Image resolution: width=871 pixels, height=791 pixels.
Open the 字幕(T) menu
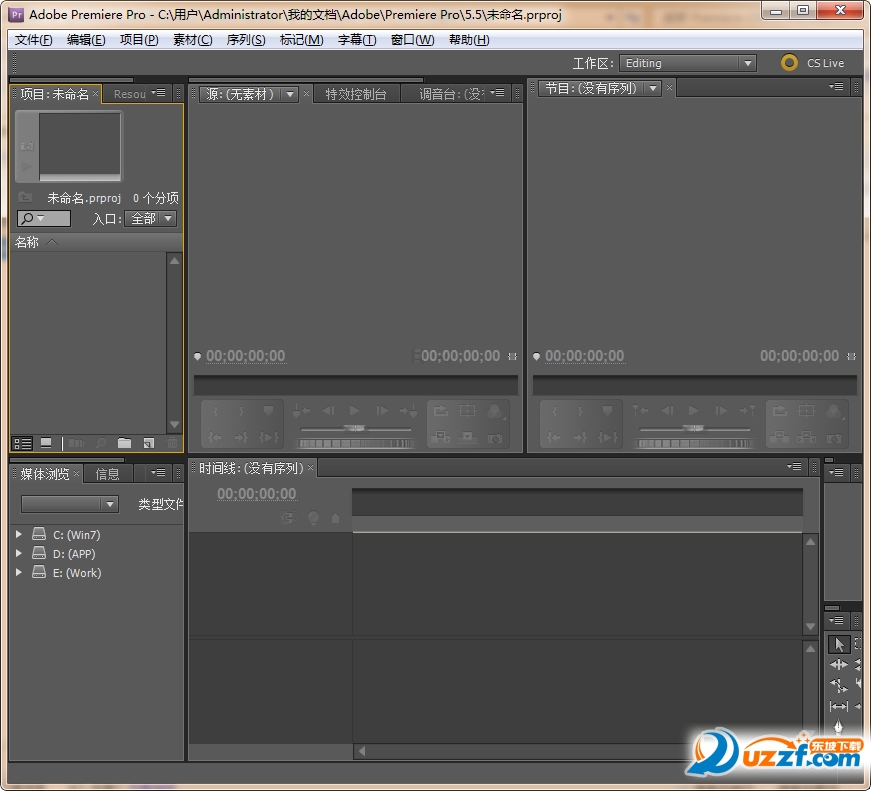(x=357, y=40)
